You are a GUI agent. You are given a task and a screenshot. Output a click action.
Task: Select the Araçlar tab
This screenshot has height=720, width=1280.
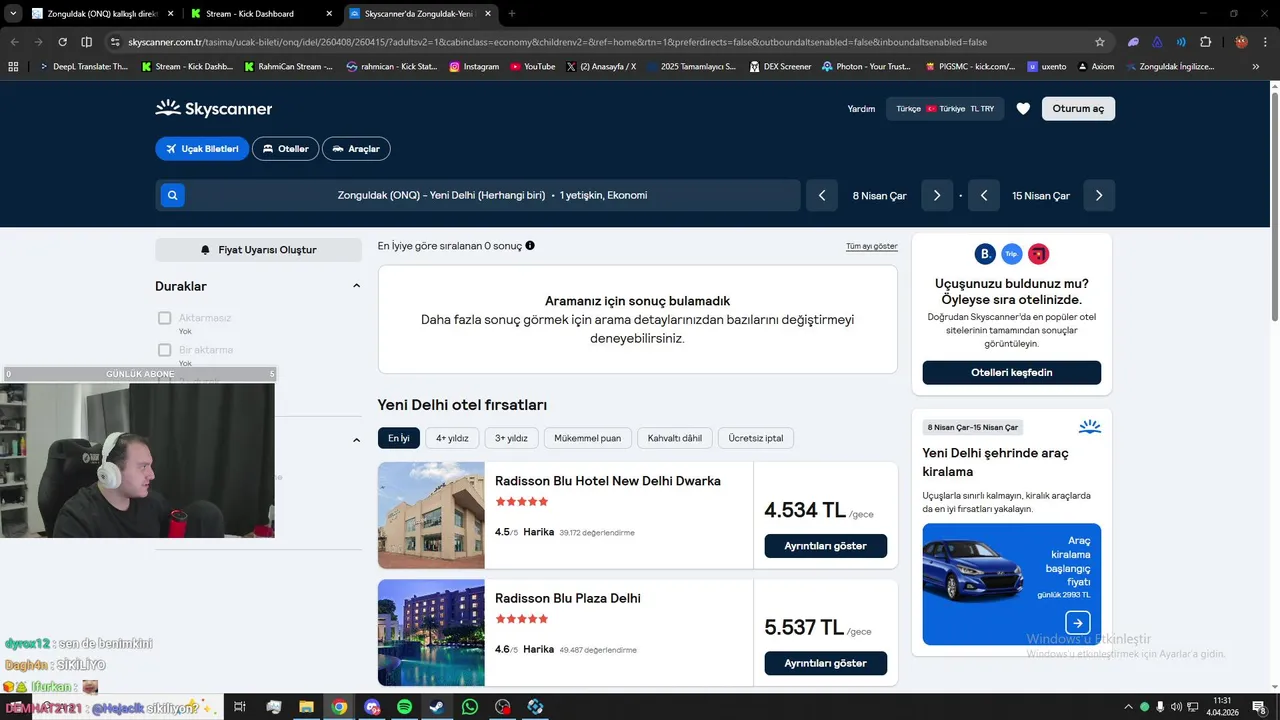click(x=356, y=149)
